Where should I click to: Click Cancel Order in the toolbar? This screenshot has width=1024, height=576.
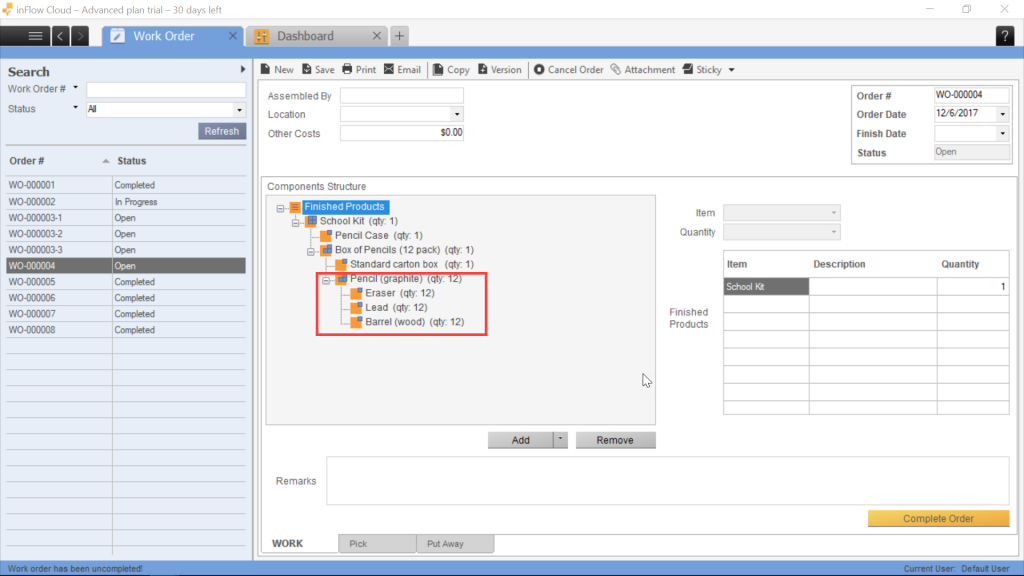click(569, 70)
